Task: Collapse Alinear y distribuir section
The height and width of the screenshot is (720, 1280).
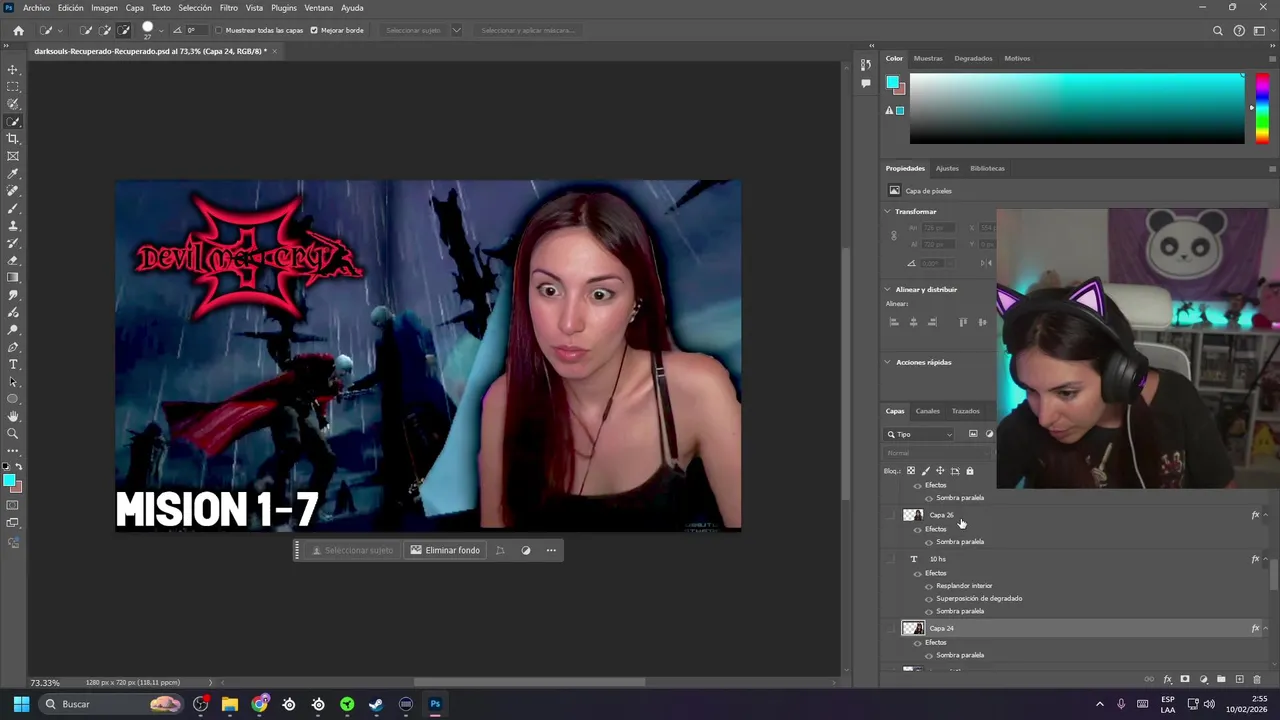Action: click(887, 290)
